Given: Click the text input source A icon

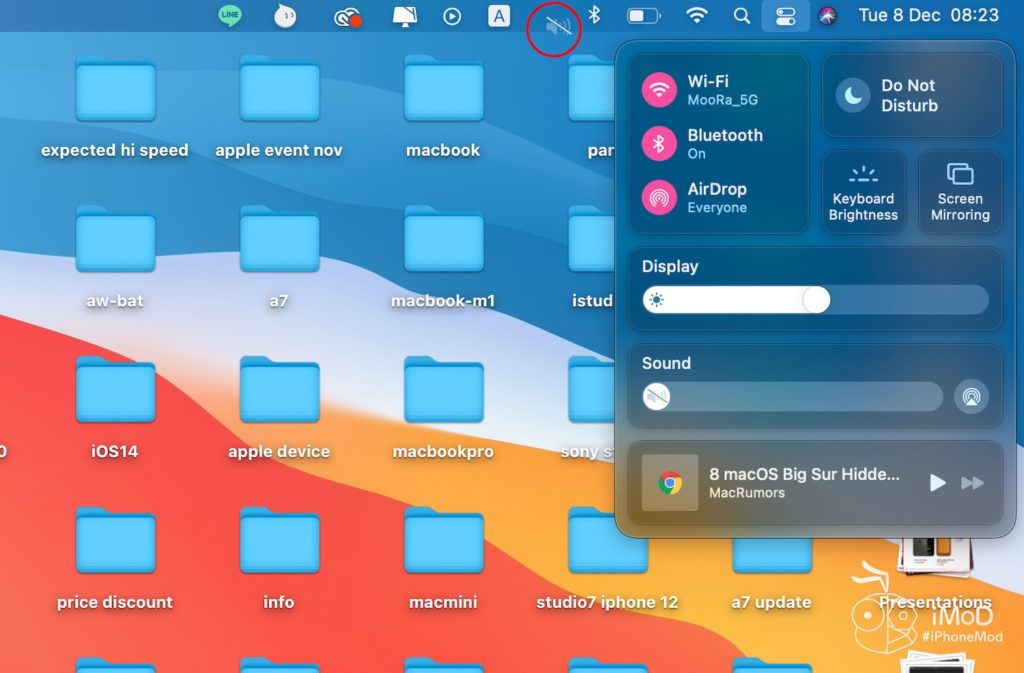Looking at the screenshot, I should 499,15.
